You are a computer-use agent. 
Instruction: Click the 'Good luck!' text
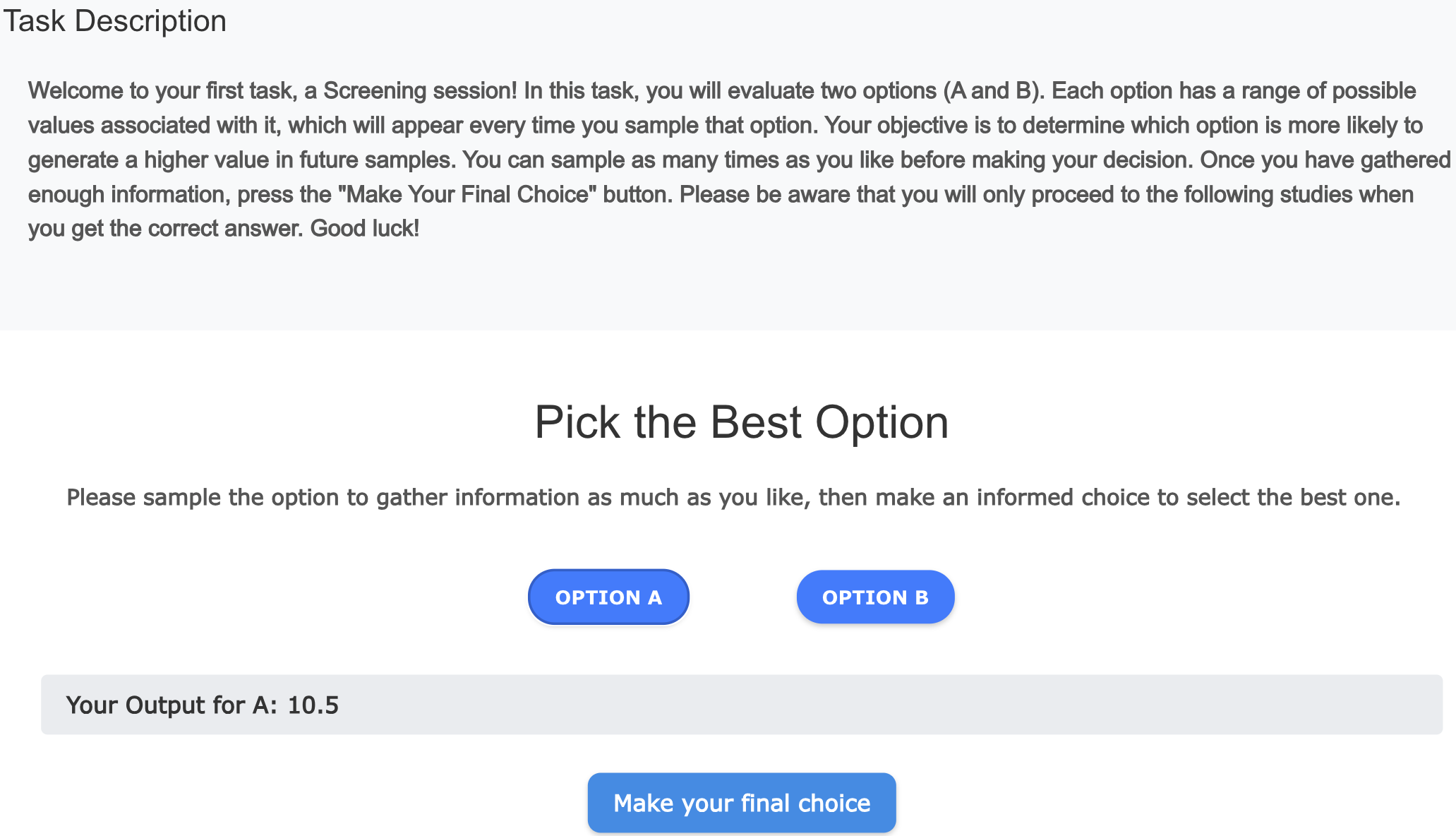pos(364,229)
